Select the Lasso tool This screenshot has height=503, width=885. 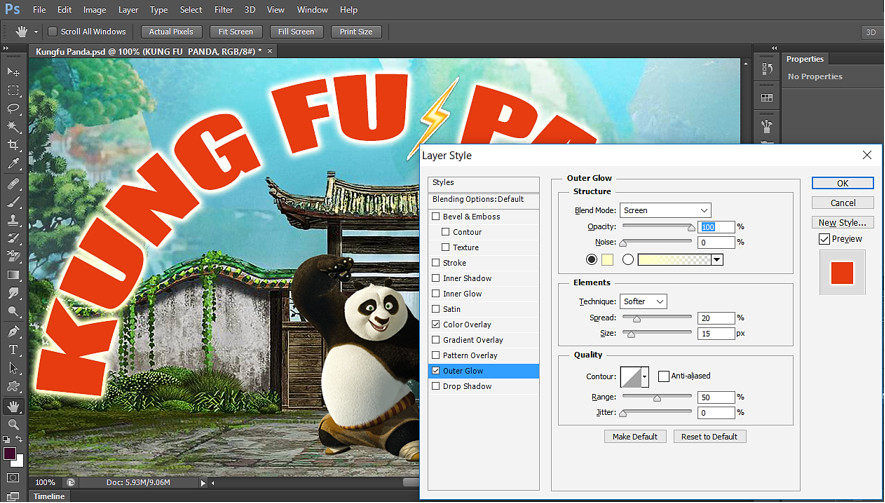pos(13,108)
